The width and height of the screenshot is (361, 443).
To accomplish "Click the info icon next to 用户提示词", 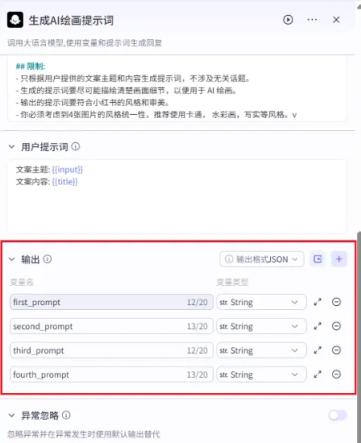I will pyautogui.click(x=76, y=146).
